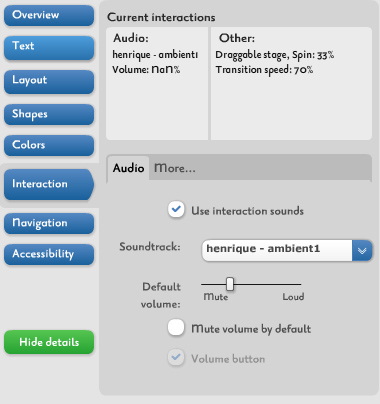Select the Interaction section
380x404 pixels.
click(49, 184)
